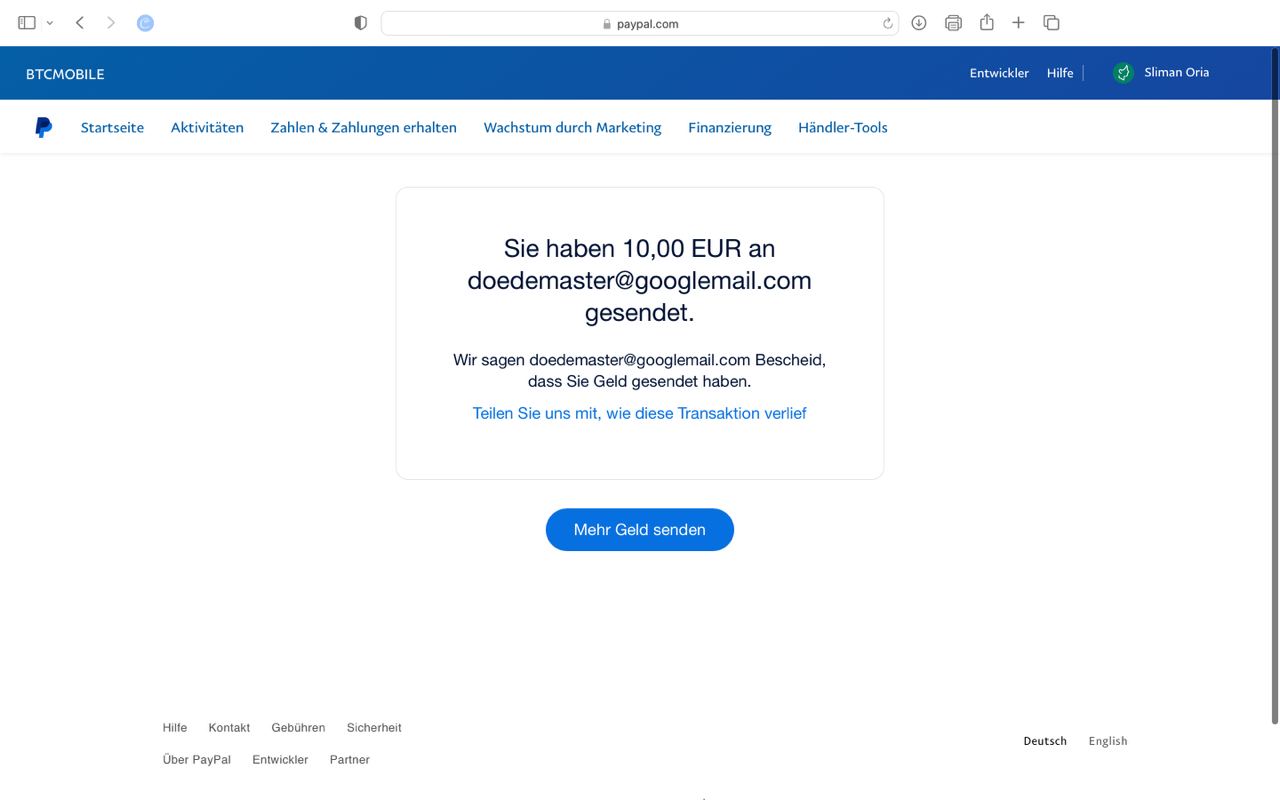Open the Share menu
Screen dimensions: 1280x800
pyautogui.click(x=986, y=22)
